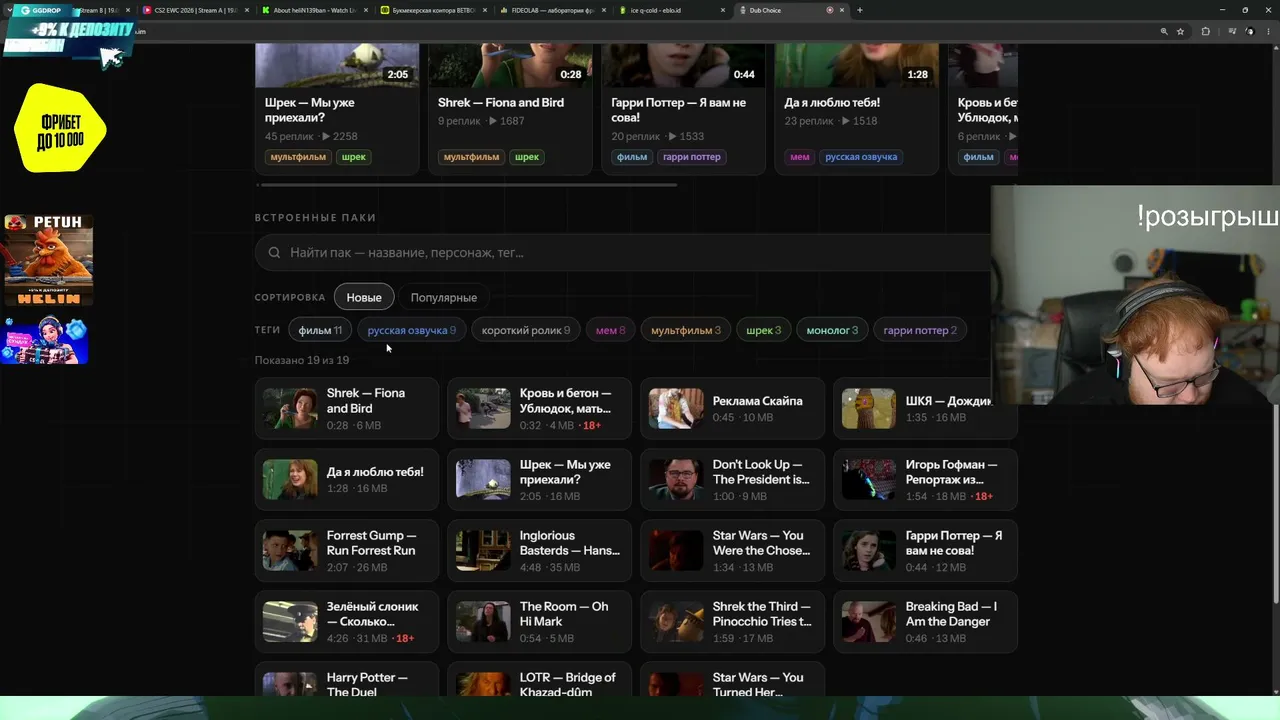This screenshot has width=1280, height=720.
Task: Toggle the мем 8 tag filter
Action: [610, 330]
